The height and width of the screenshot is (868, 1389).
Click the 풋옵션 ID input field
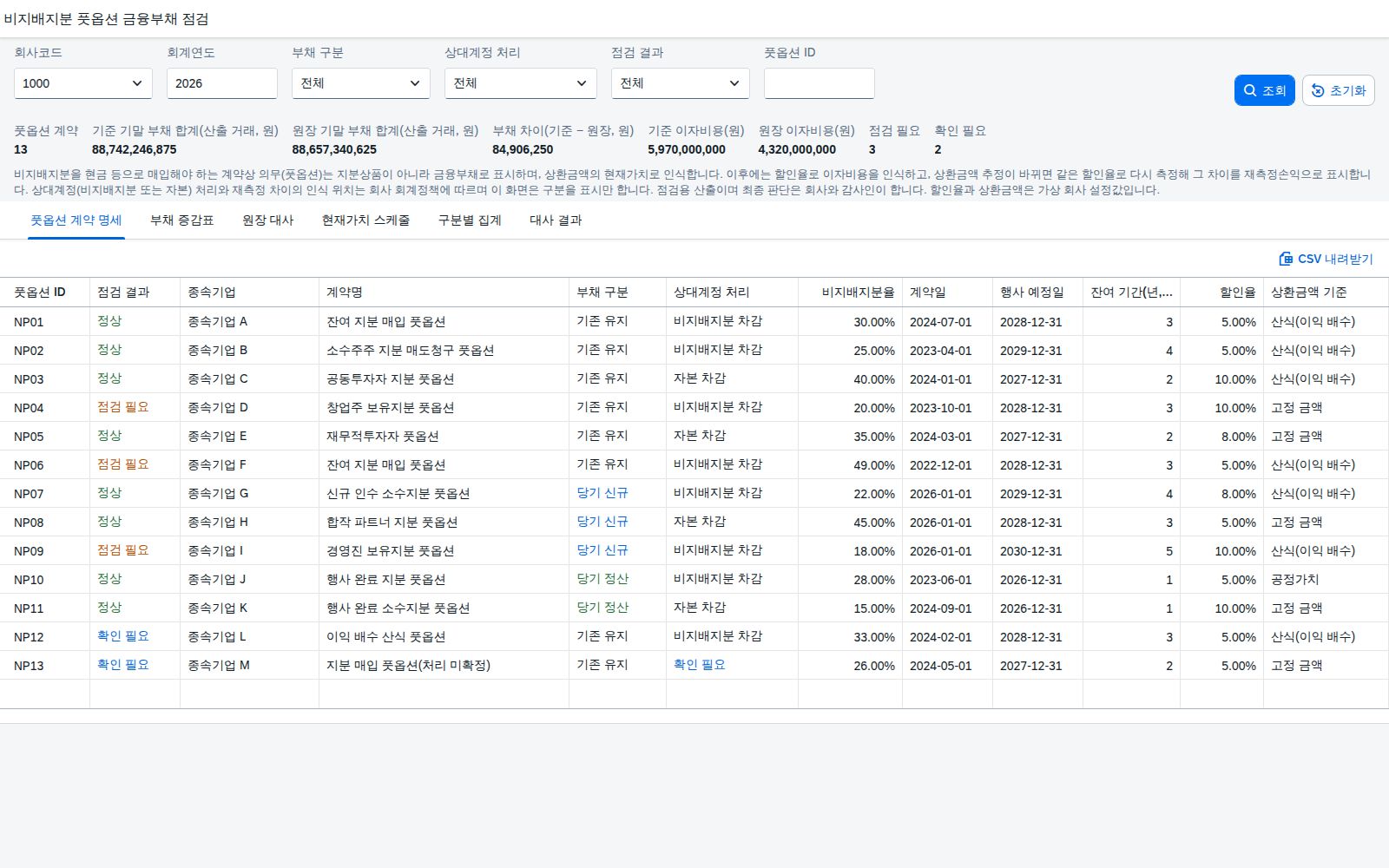pyautogui.click(x=820, y=83)
